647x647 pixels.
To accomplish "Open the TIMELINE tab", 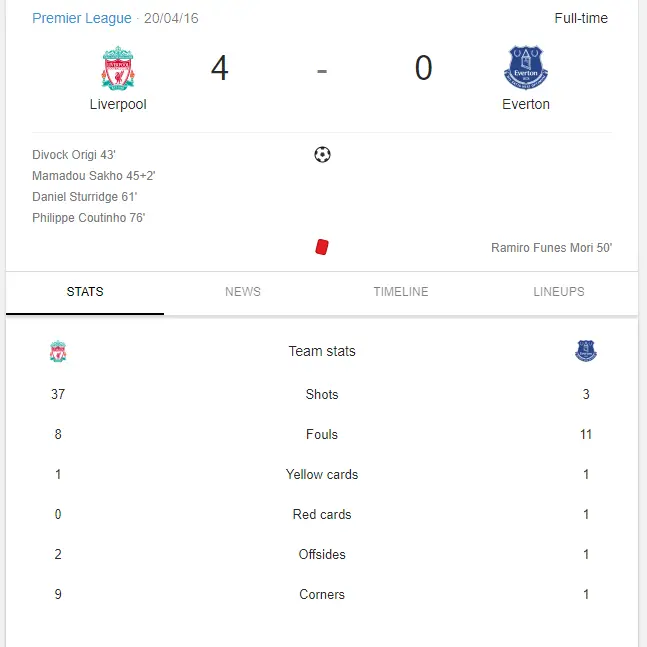I will coord(401,292).
